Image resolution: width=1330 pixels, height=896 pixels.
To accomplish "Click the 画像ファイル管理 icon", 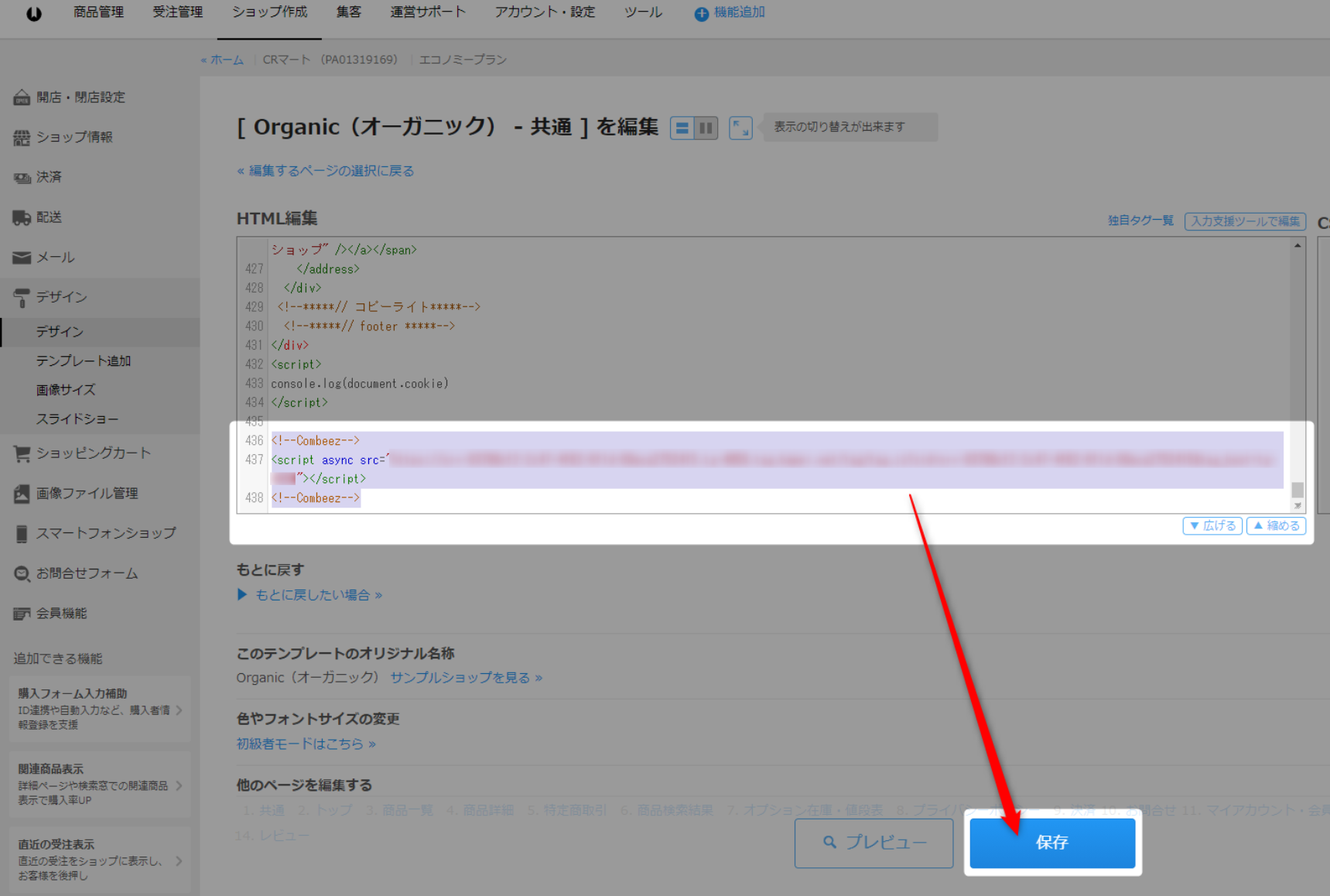I will 22,494.
